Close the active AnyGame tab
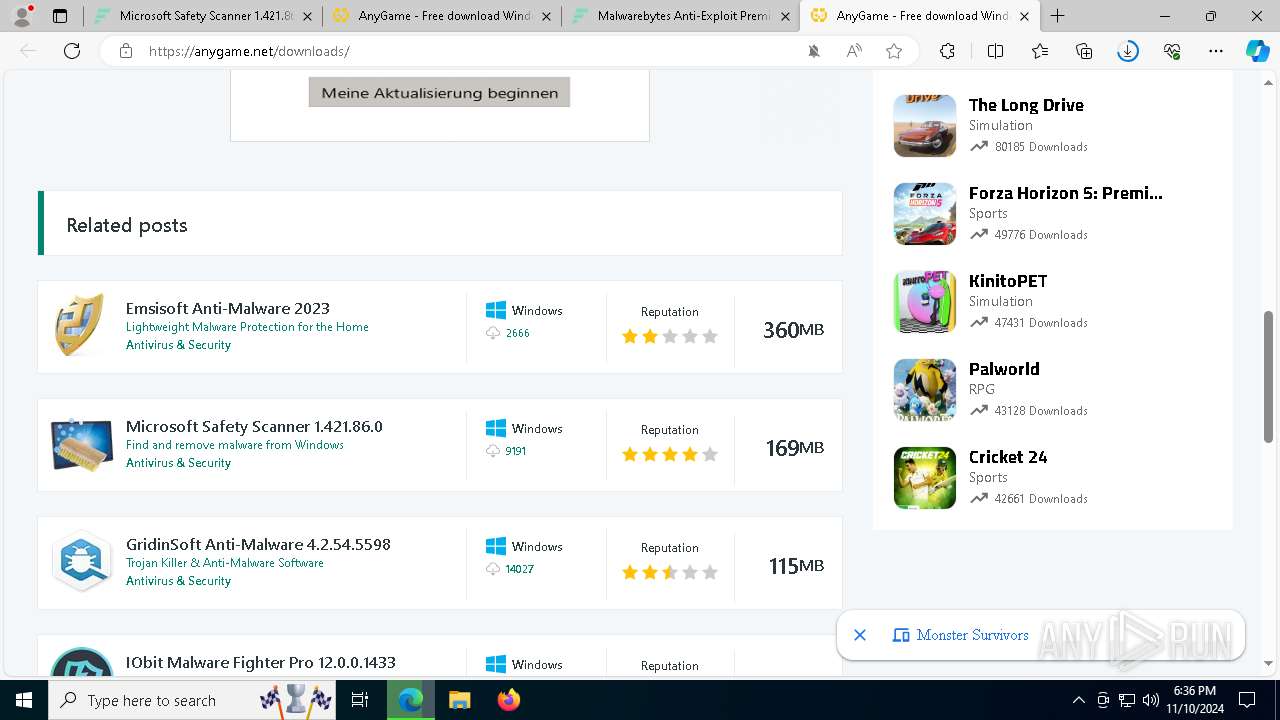This screenshot has width=1280, height=720. pos(1024,16)
